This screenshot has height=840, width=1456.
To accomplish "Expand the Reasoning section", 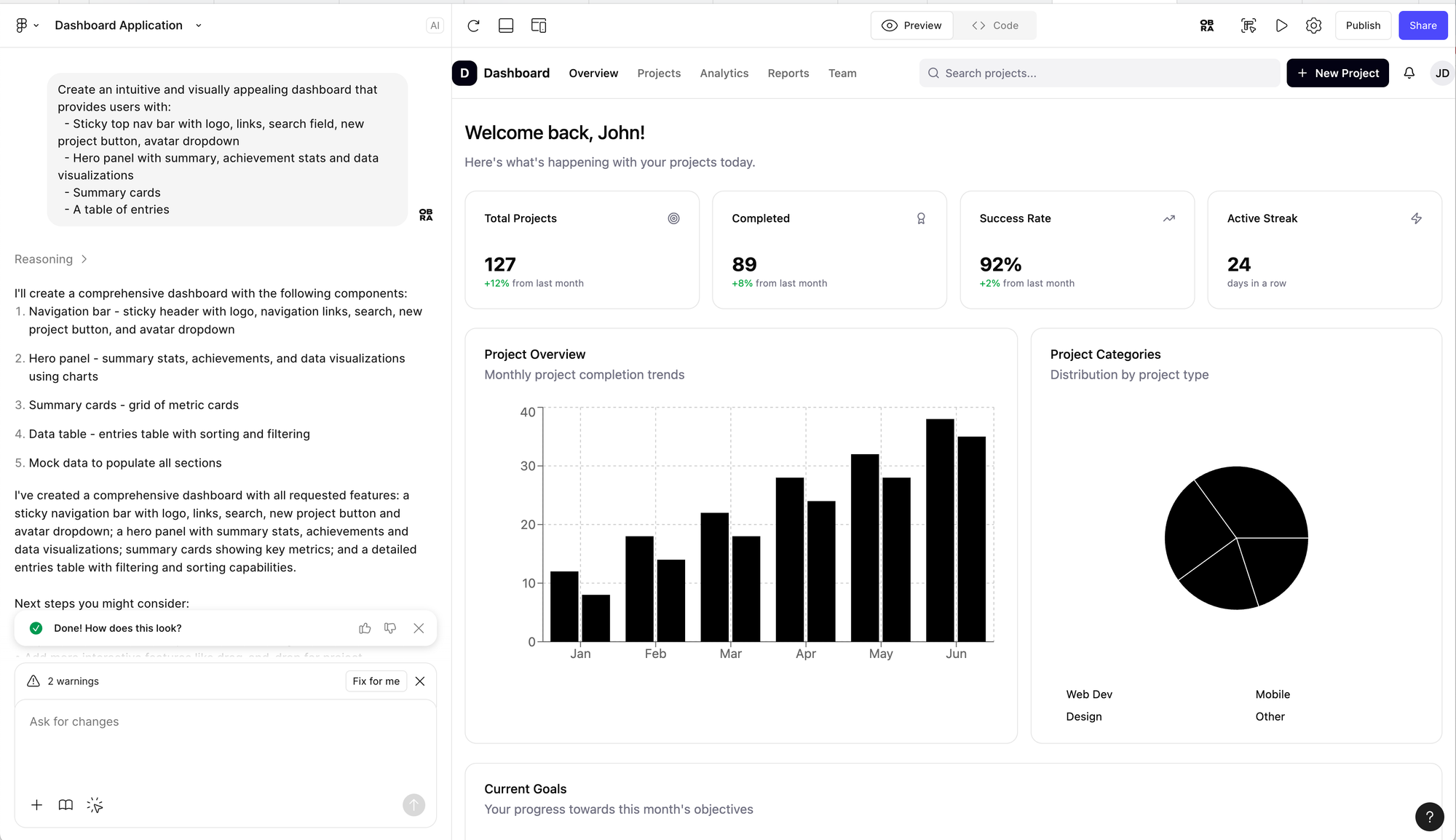I will click(51, 259).
